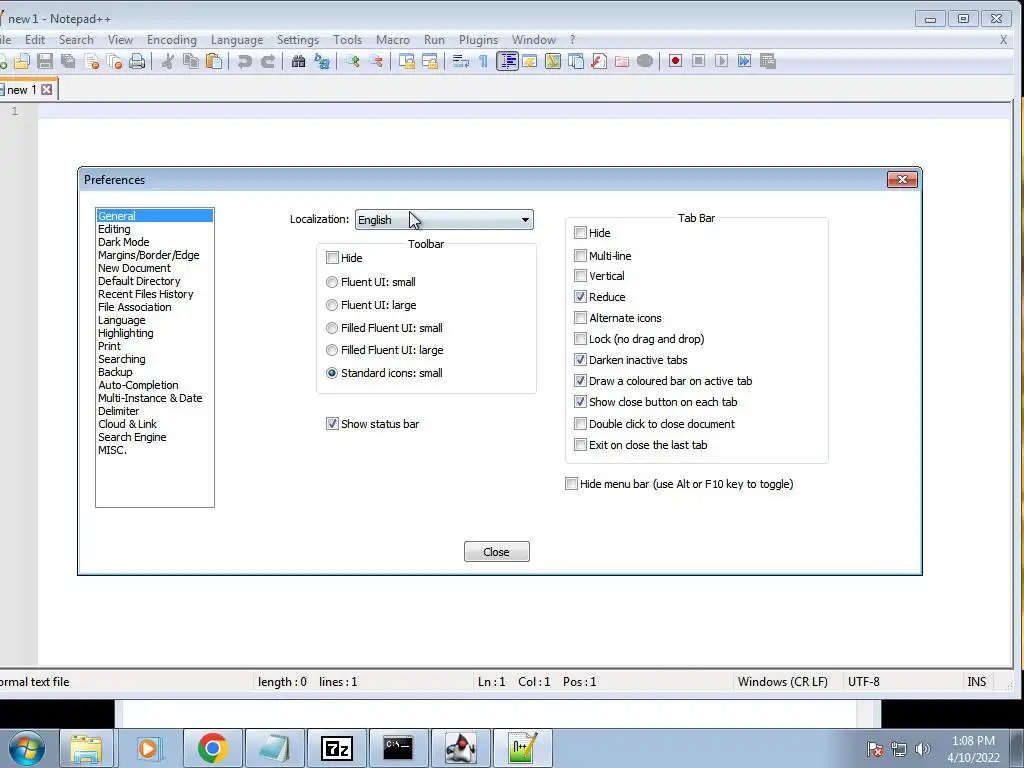Click the Save All toolbar icon

pyautogui.click(x=68, y=61)
